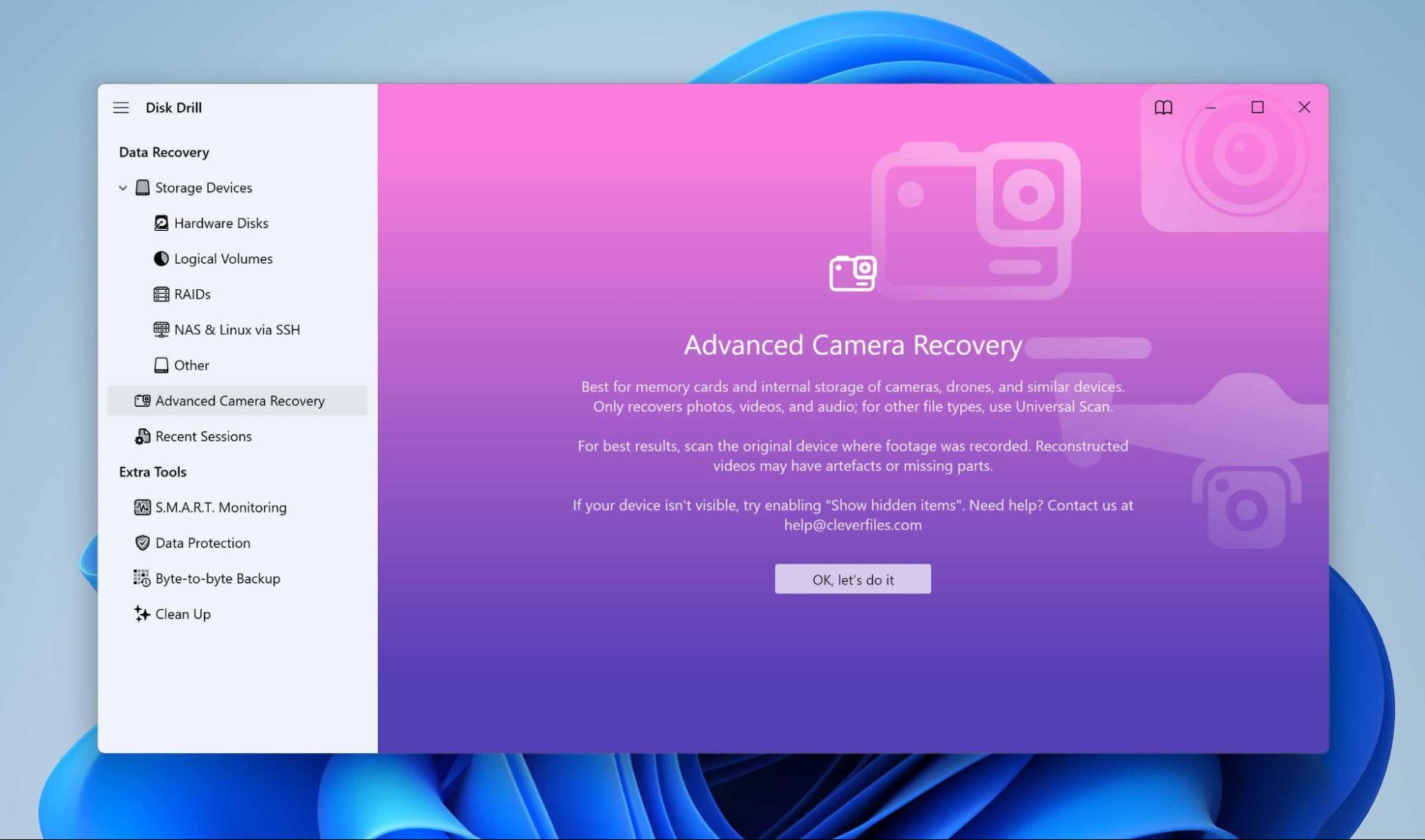Open RAIDs via its stacked-disks icon
Viewport: 1425px width, 840px height.
[x=161, y=294]
